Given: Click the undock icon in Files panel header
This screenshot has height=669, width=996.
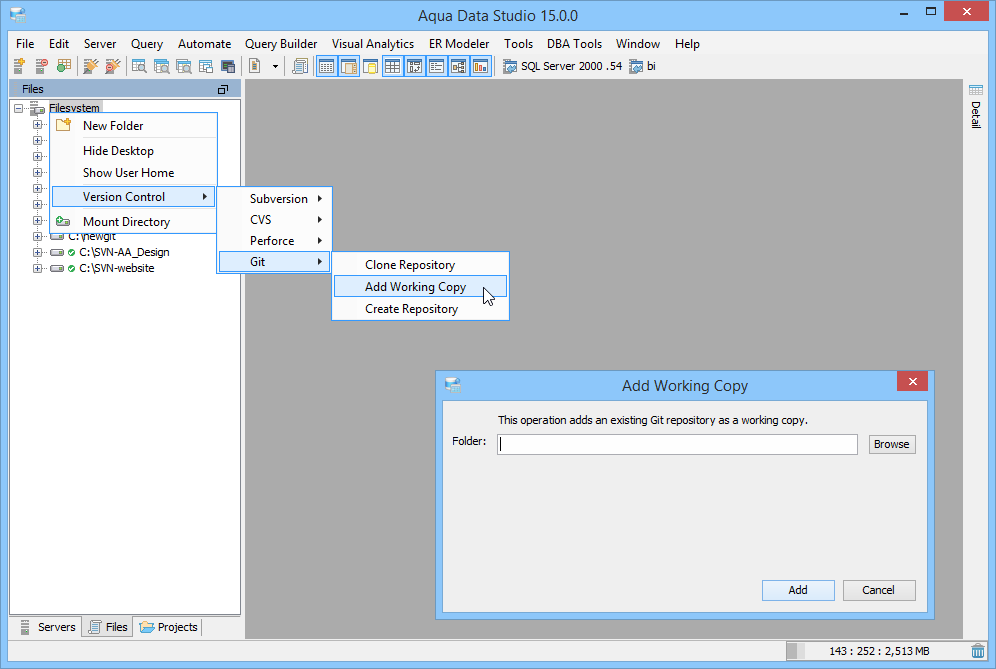Looking at the screenshot, I should 222,90.
